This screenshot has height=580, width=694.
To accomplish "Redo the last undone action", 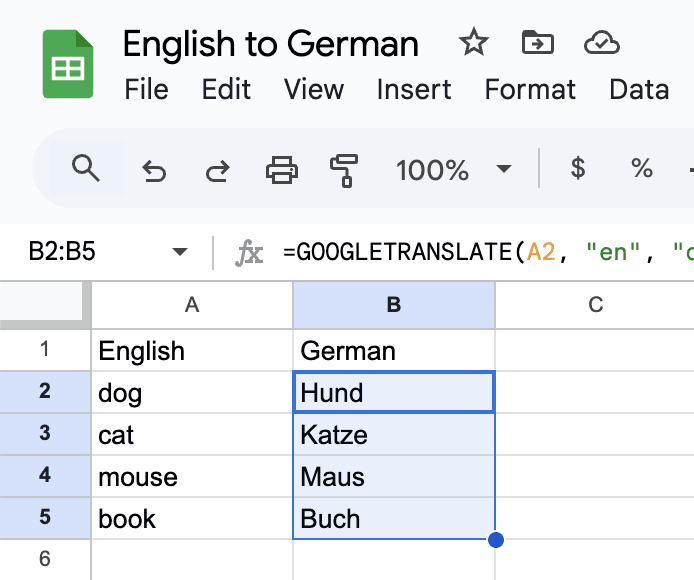I will 216,170.
